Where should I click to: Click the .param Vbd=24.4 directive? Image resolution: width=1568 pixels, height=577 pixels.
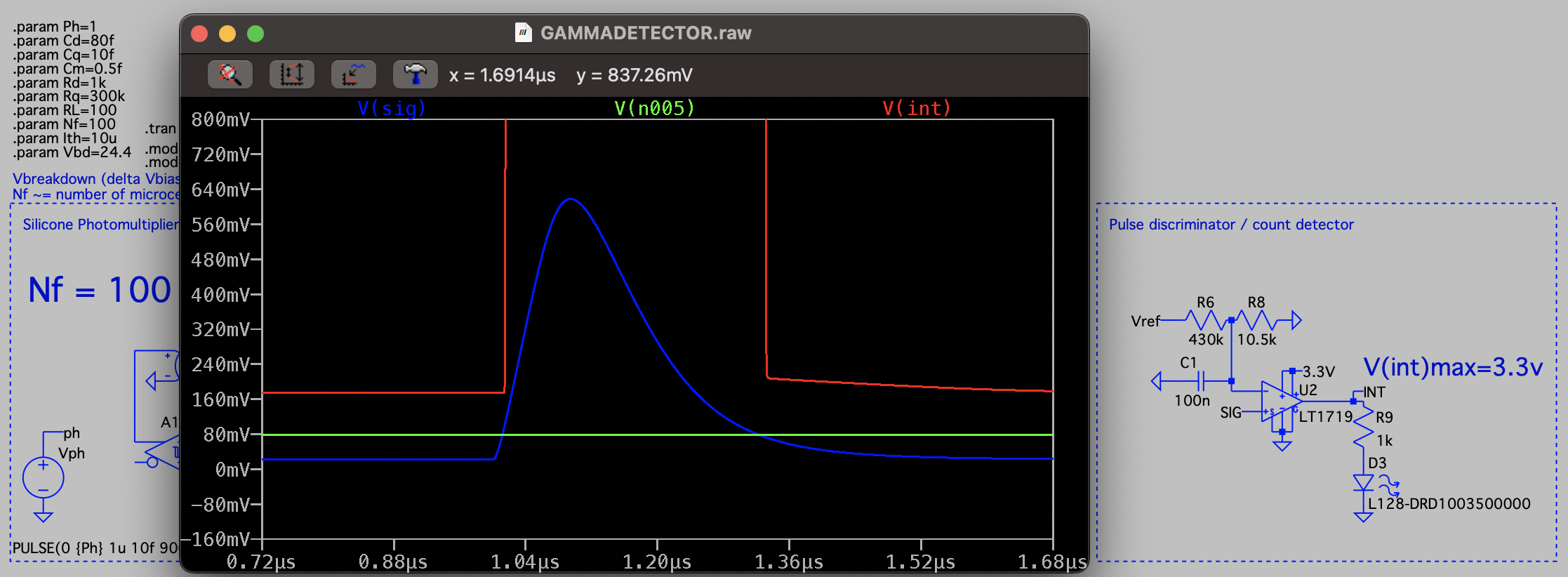coord(72,152)
